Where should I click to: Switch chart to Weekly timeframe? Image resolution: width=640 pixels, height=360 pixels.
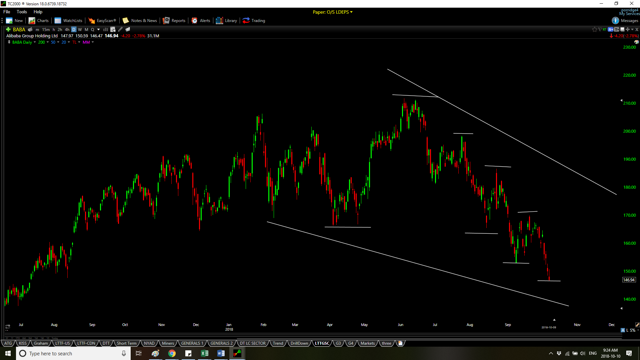tap(80, 29)
